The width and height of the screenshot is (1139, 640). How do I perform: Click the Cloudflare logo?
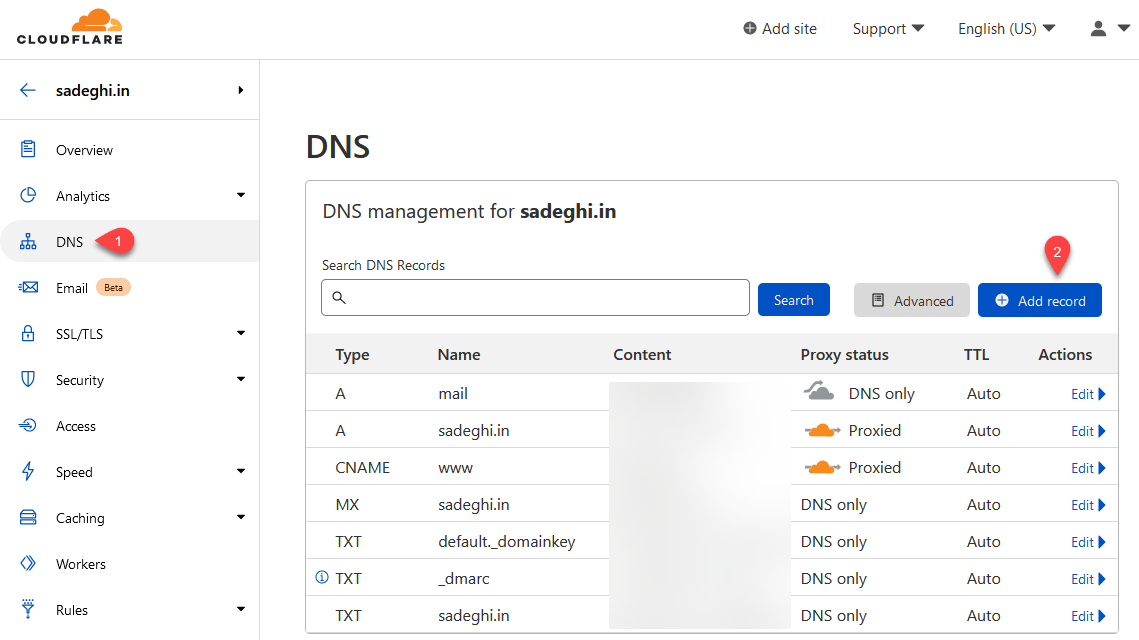(x=70, y=27)
